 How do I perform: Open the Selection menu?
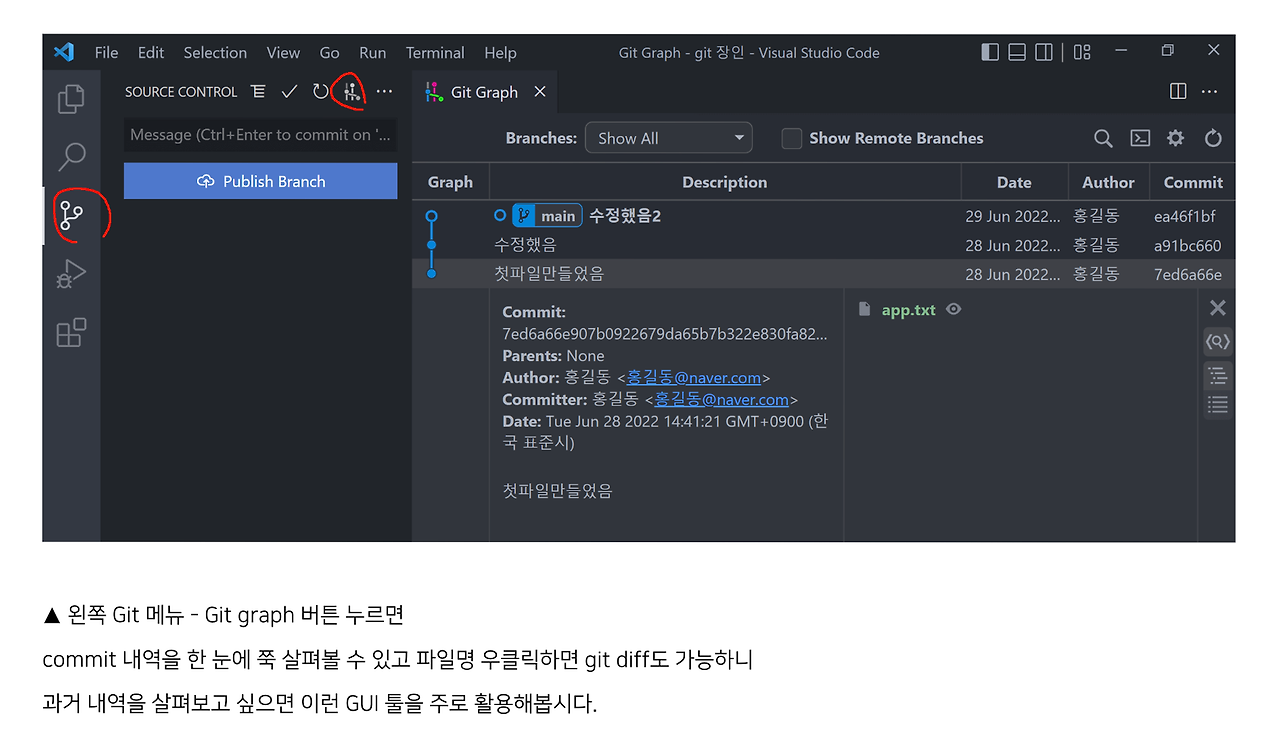click(x=215, y=52)
